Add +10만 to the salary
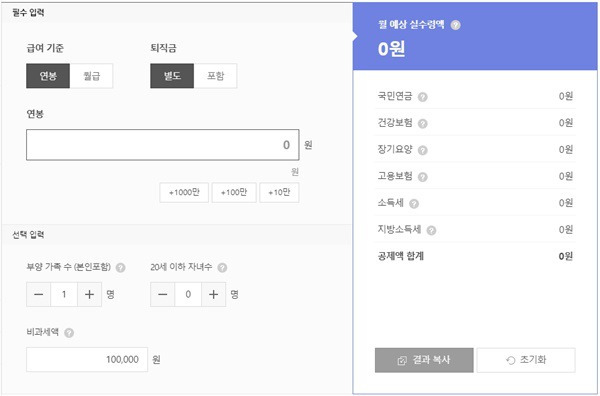This screenshot has width=600, height=396. [x=279, y=192]
